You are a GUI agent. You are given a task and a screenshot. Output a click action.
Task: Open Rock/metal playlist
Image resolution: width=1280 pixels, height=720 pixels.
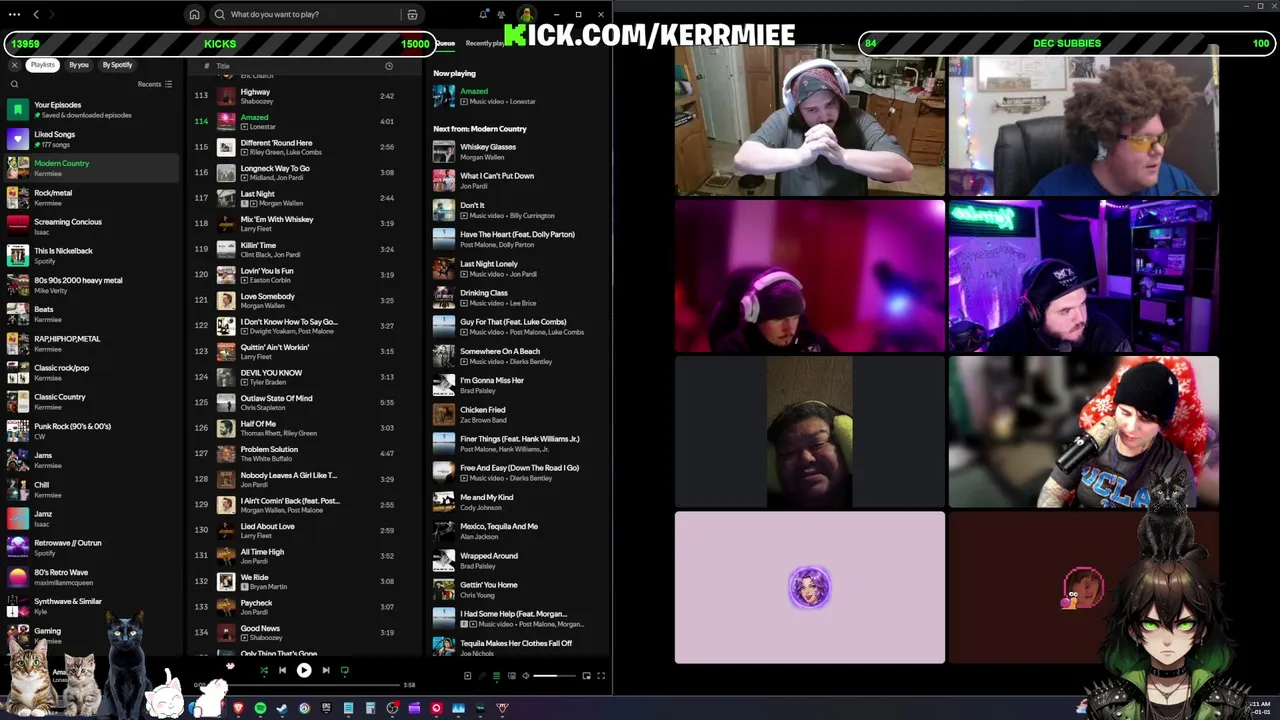pyautogui.click(x=92, y=197)
